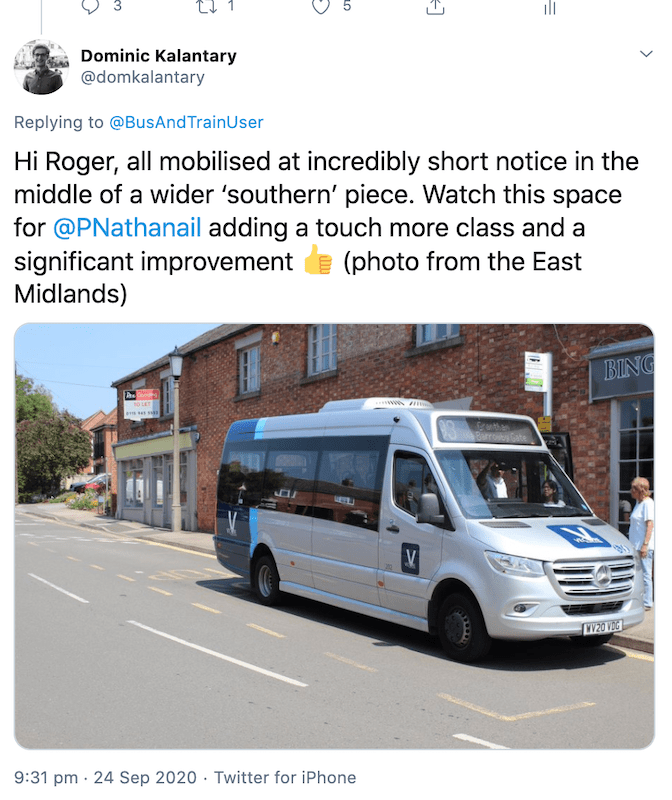Click the 24 Sep 2020 date
Screen dimensions: 672x800
coord(145,777)
